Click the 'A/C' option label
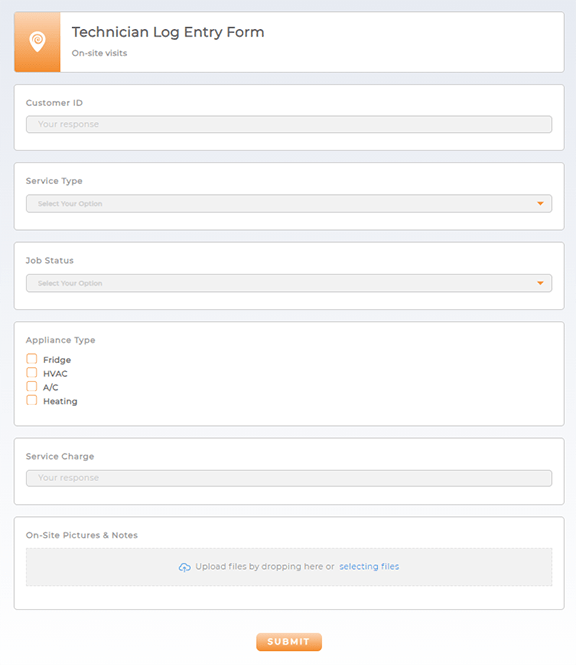576x665 pixels. [50, 387]
